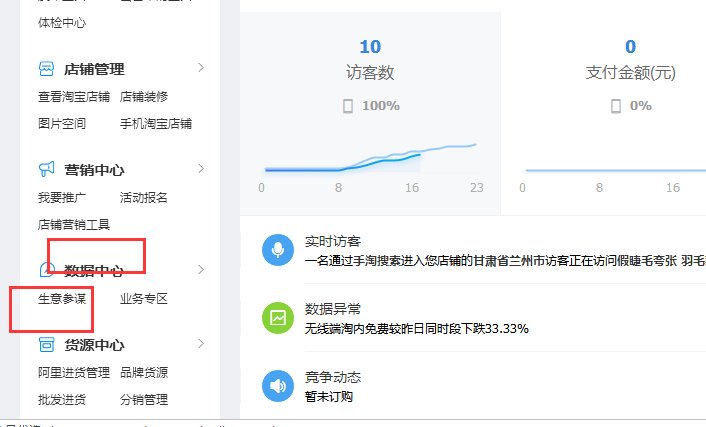
Task: Click the 数据异常 green chart icon
Action: [x=278, y=318]
